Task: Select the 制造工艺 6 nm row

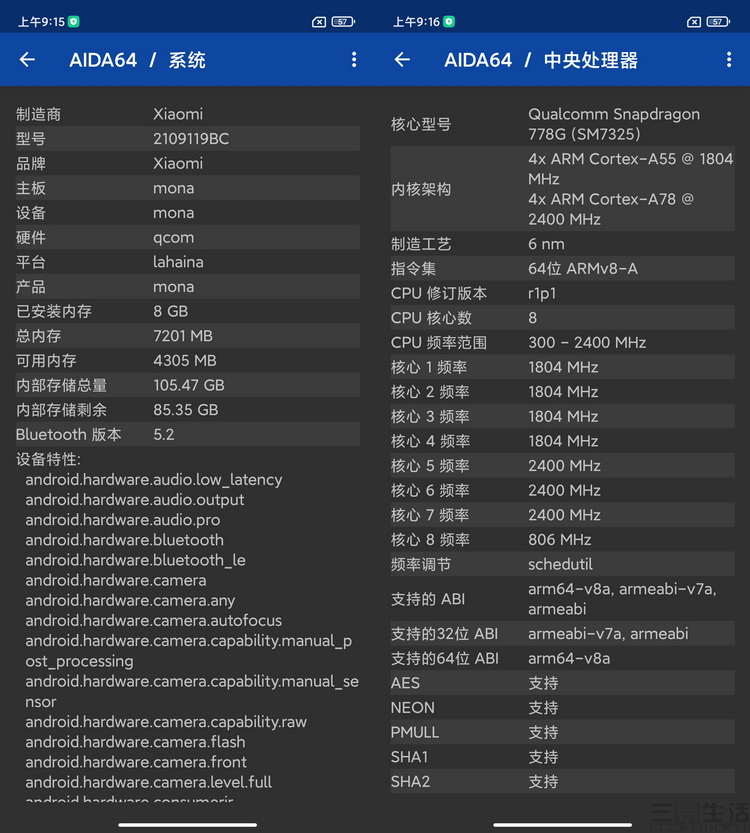Action: [562, 244]
